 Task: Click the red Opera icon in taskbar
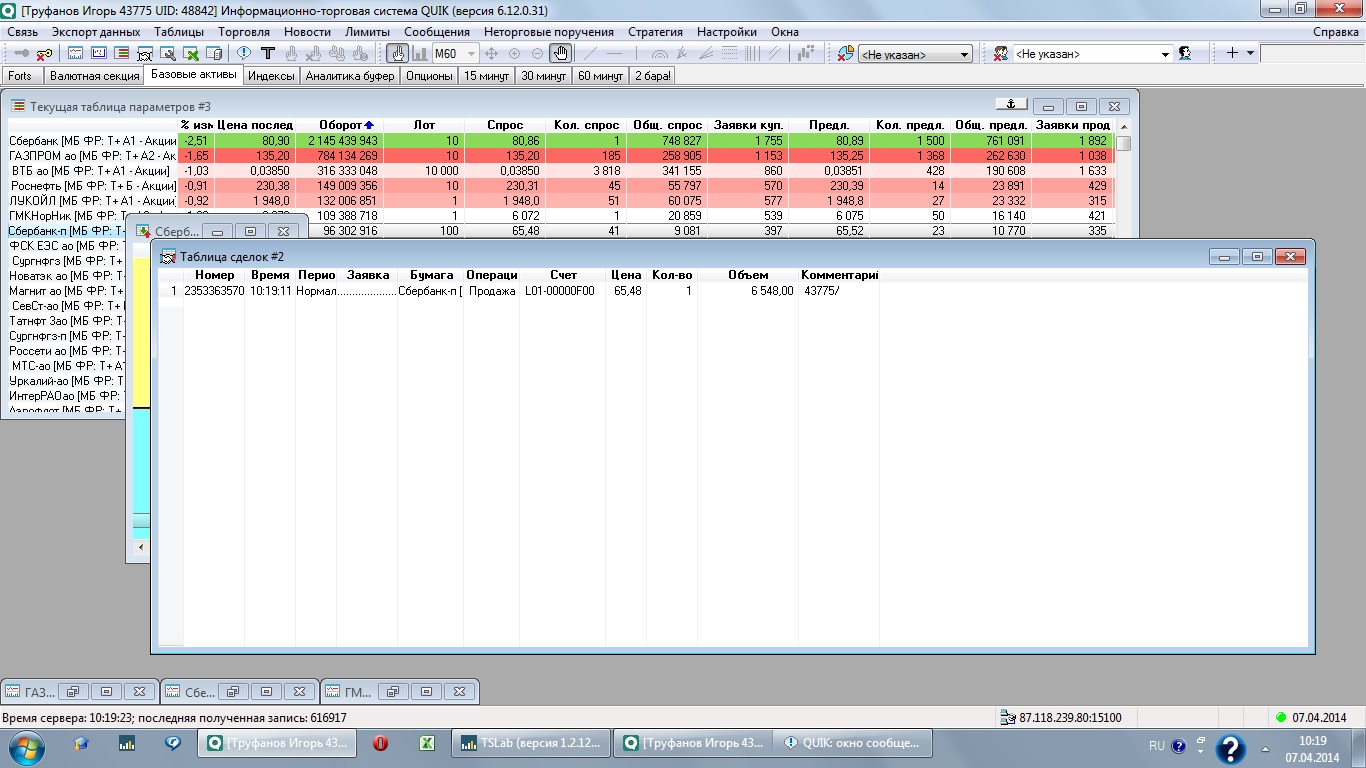(x=380, y=743)
